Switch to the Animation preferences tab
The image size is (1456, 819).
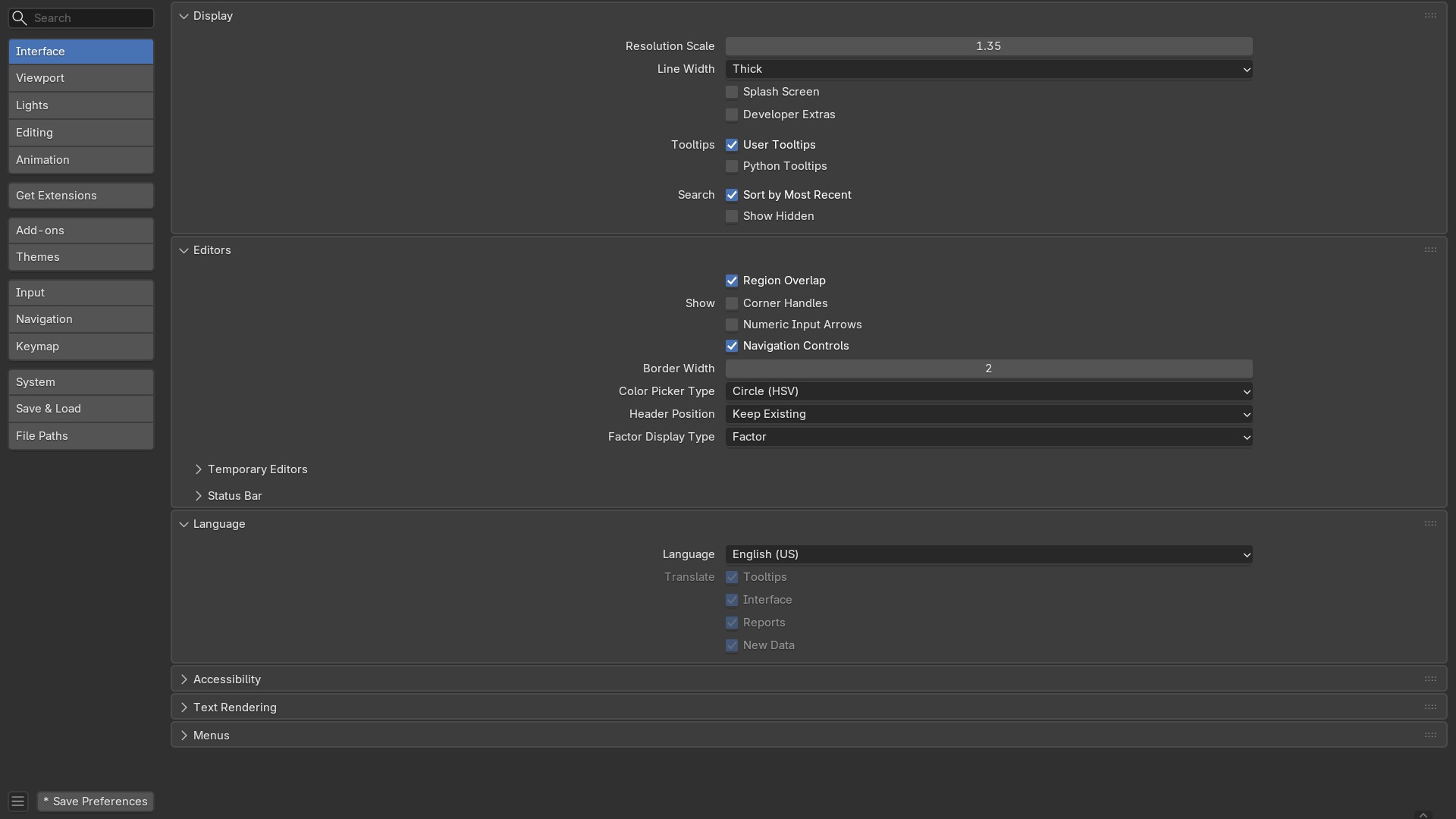[x=81, y=160]
